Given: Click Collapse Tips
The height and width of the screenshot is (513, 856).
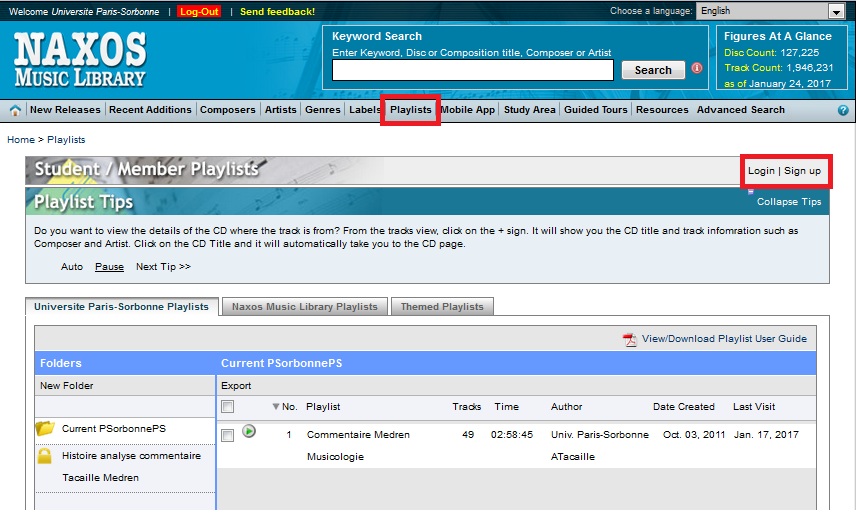Looking at the screenshot, I should coord(789,202).
